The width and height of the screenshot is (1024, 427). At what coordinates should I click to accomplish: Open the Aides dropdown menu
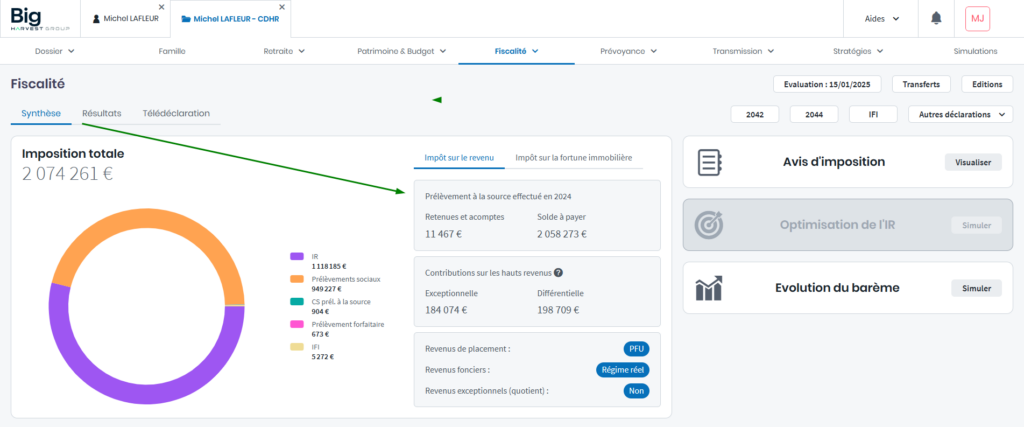coord(881,18)
